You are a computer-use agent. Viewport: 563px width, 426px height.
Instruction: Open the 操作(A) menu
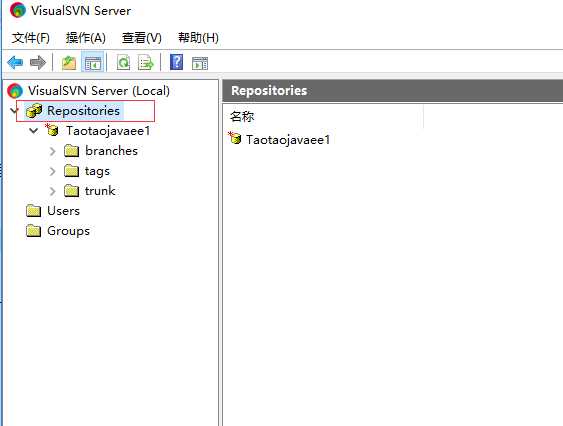85,38
